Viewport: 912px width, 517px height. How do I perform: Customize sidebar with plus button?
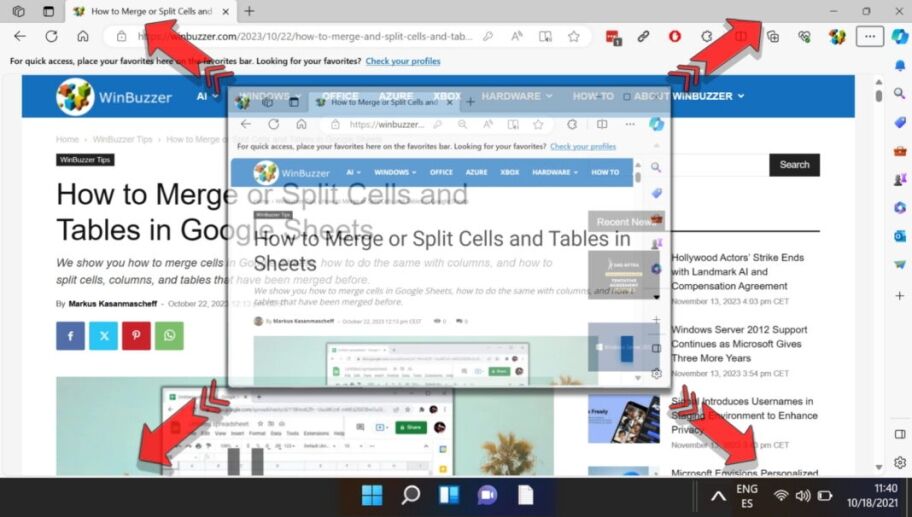click(900, 295)
